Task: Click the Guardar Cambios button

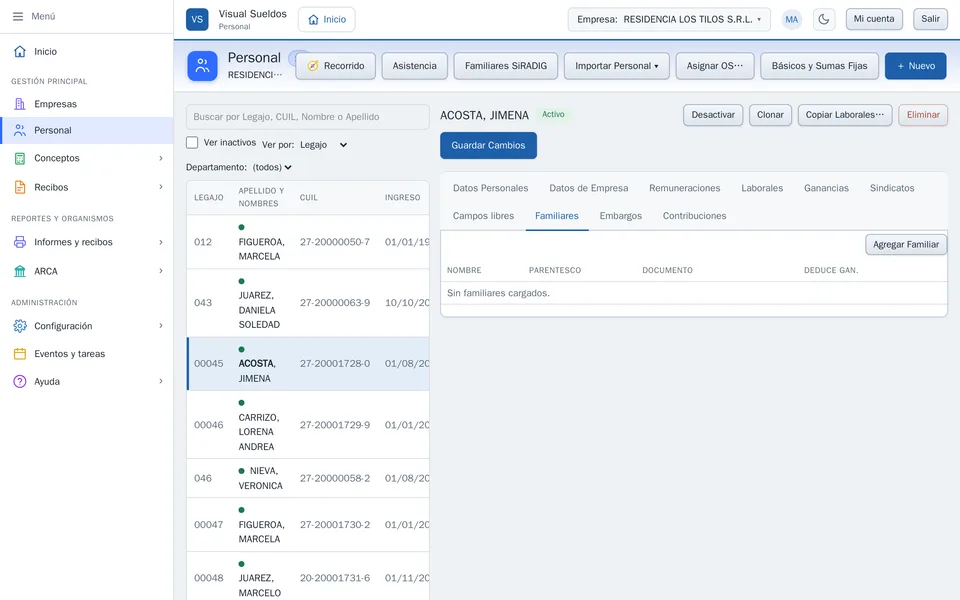Action: pos(488,146)
